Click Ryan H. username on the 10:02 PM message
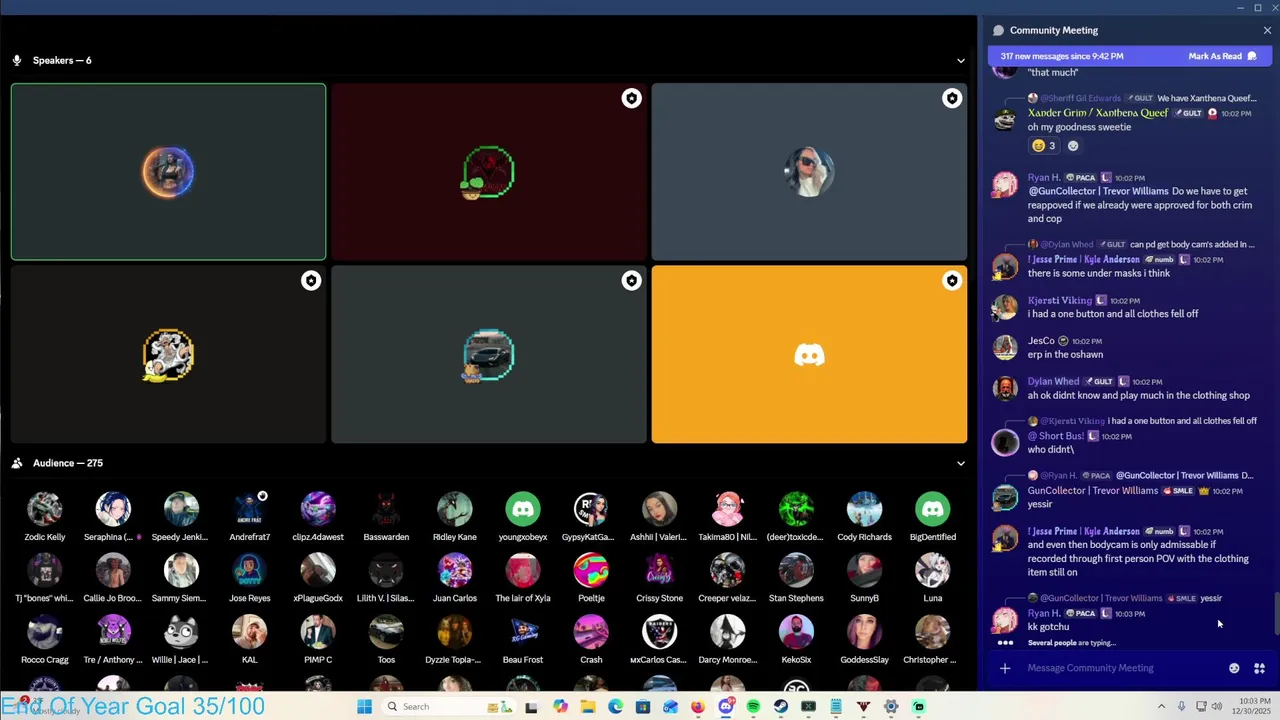Image resolution: width=1280 pixels, height=720 pixels. click(x=1043, y=177)
